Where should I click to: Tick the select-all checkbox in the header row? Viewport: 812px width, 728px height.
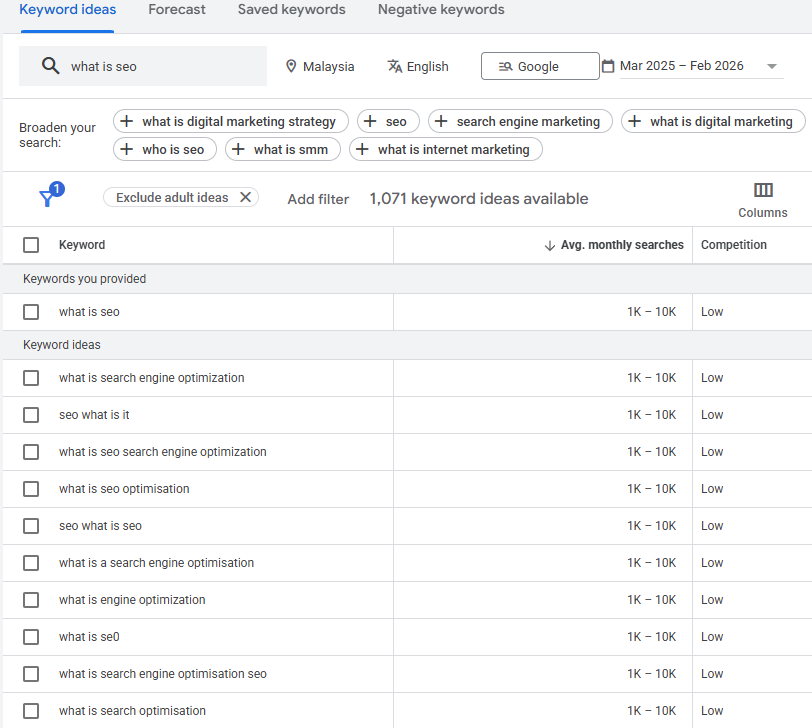point(30,244)
